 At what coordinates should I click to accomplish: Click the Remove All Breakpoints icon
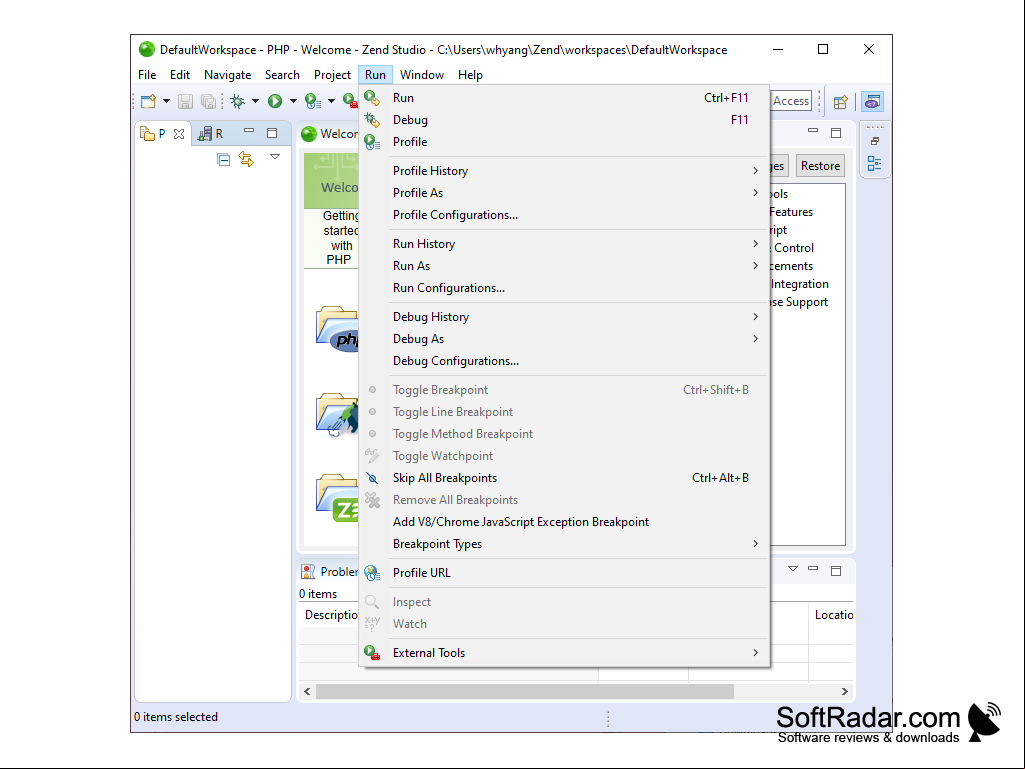pyautogui.click(x=373, y=500)
